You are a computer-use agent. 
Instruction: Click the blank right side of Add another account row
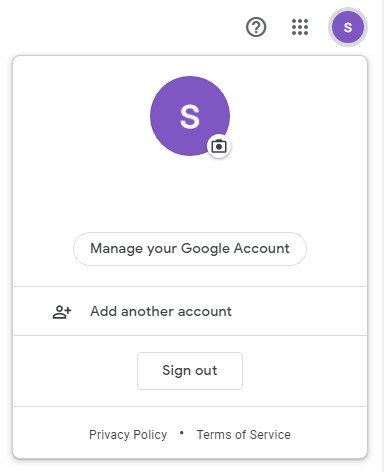coord(300,311)
